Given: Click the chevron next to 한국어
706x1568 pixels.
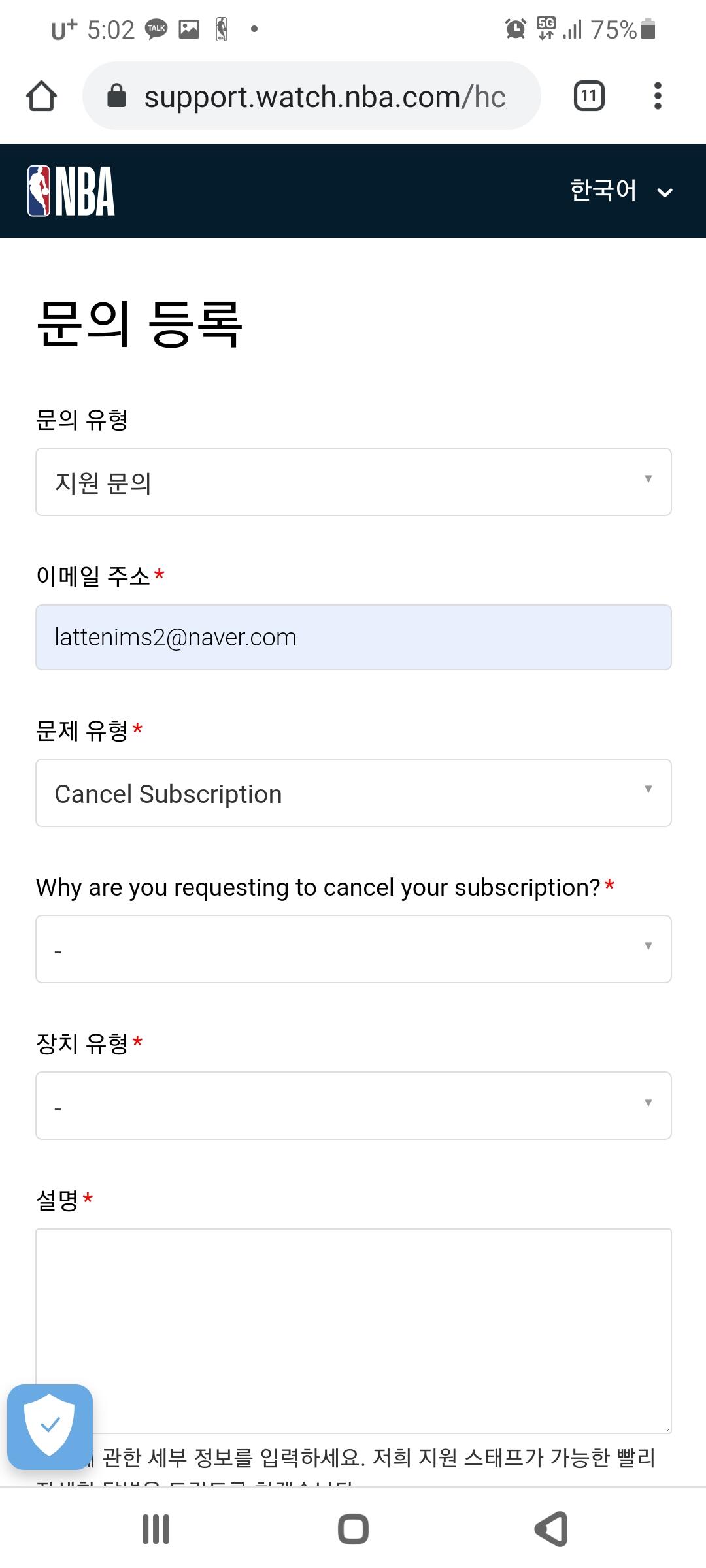Looking at the screenshot, I should 665,192.
